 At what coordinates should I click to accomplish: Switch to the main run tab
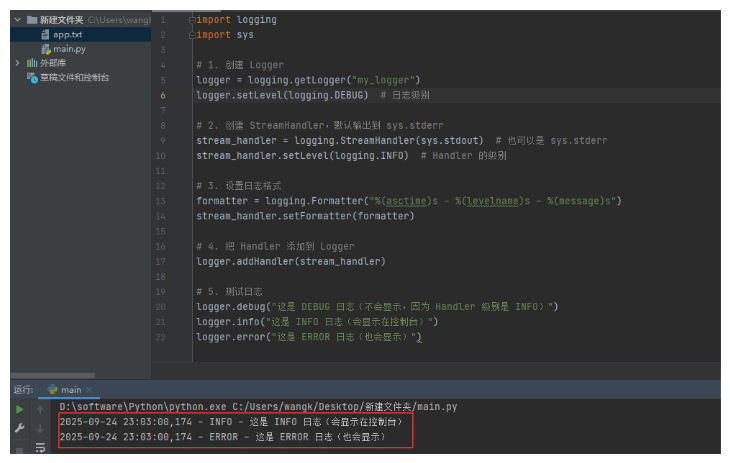pyautogui.click(x=70, y=389)
